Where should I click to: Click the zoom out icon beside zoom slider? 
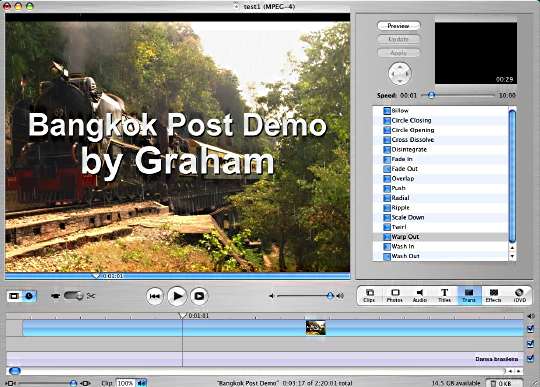coord(10,383)
